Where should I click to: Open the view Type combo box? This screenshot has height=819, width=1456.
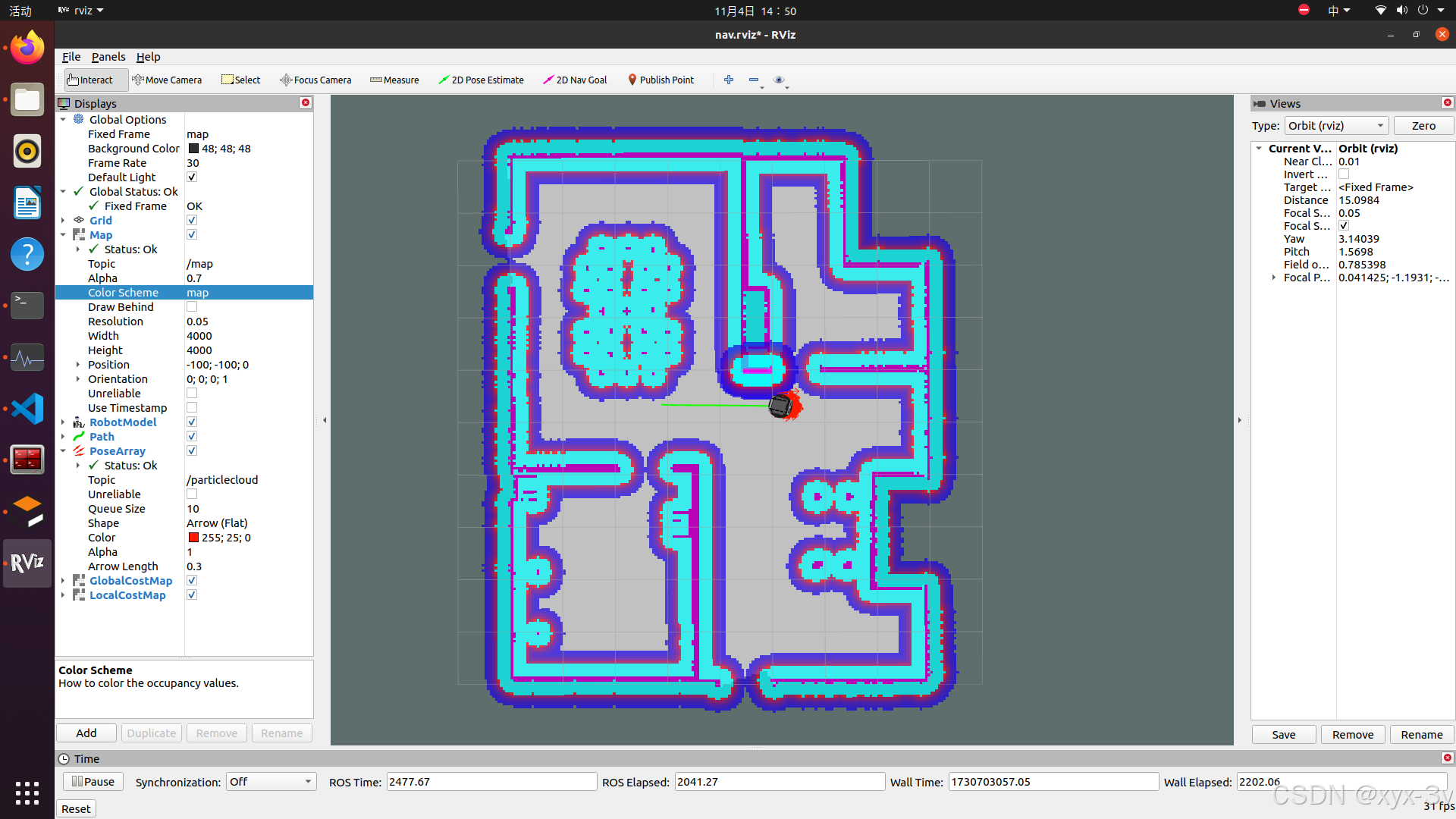pyautogui.click(x=1335, y=126)
